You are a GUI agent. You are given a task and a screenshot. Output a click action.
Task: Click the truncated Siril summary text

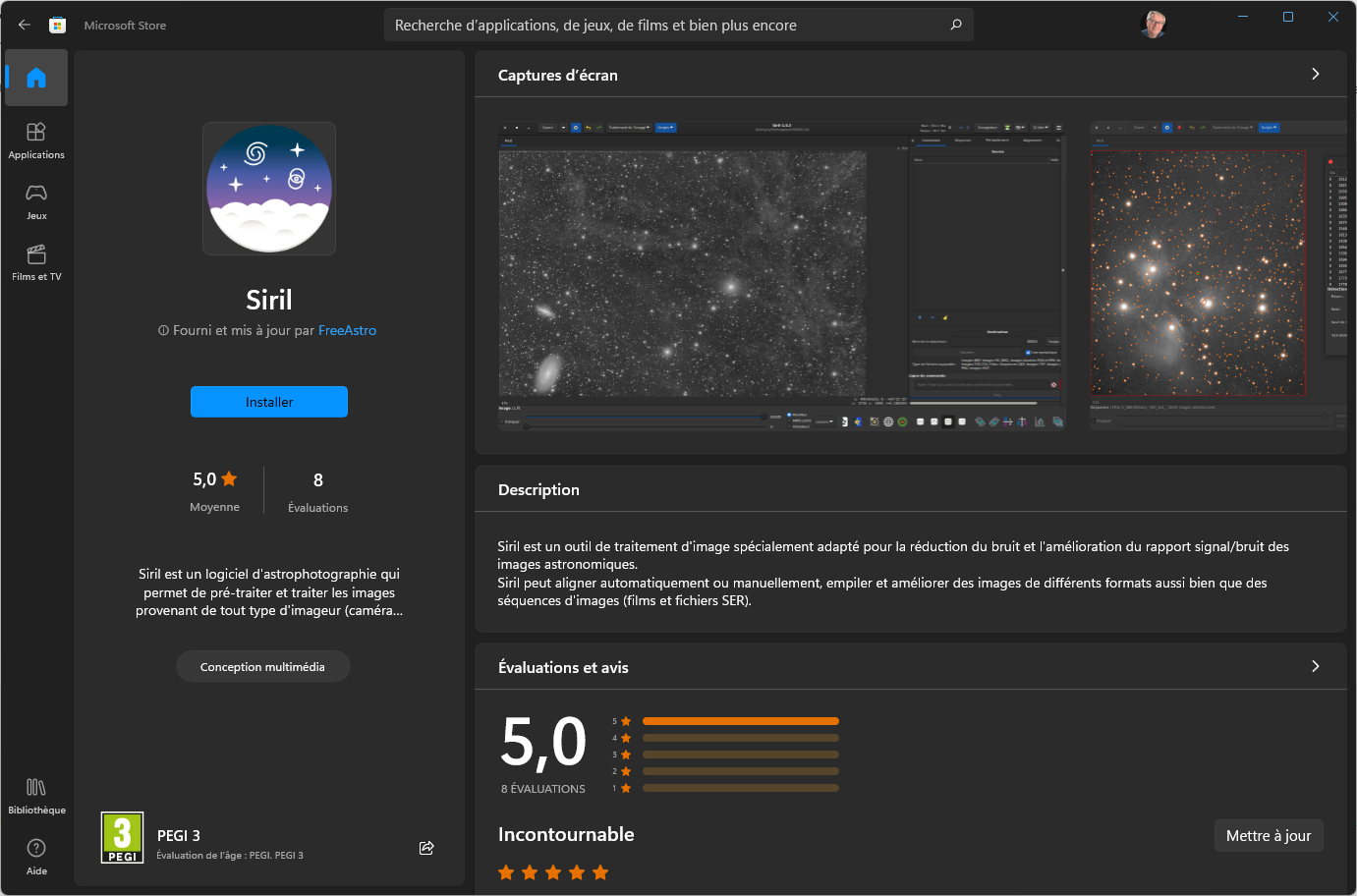tap(269, 592)
